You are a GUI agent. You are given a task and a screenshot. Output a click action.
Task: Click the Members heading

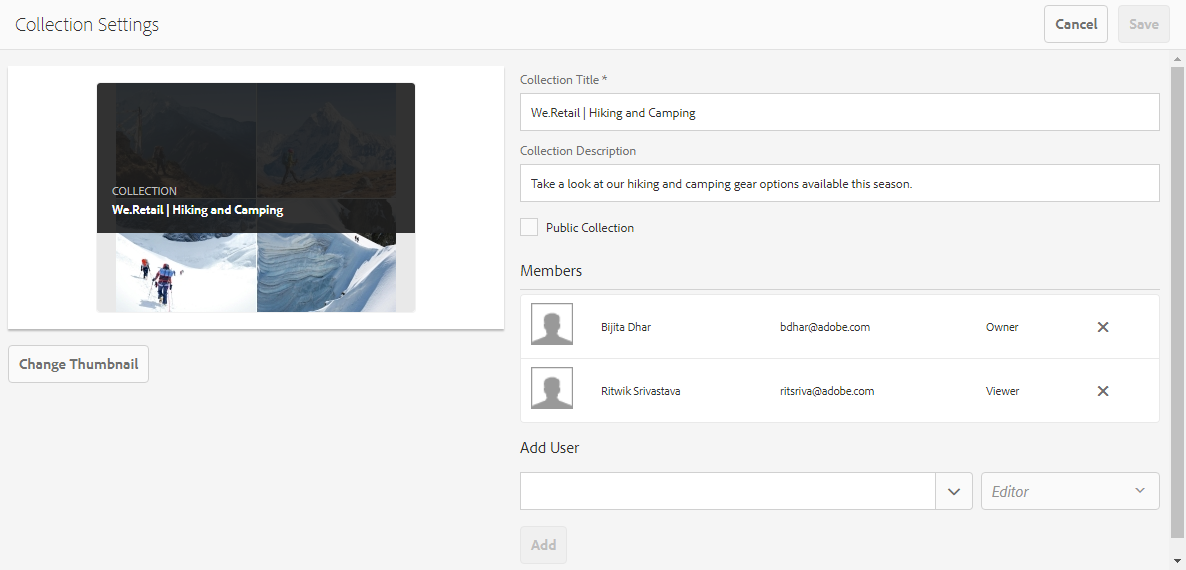[551, 271]
